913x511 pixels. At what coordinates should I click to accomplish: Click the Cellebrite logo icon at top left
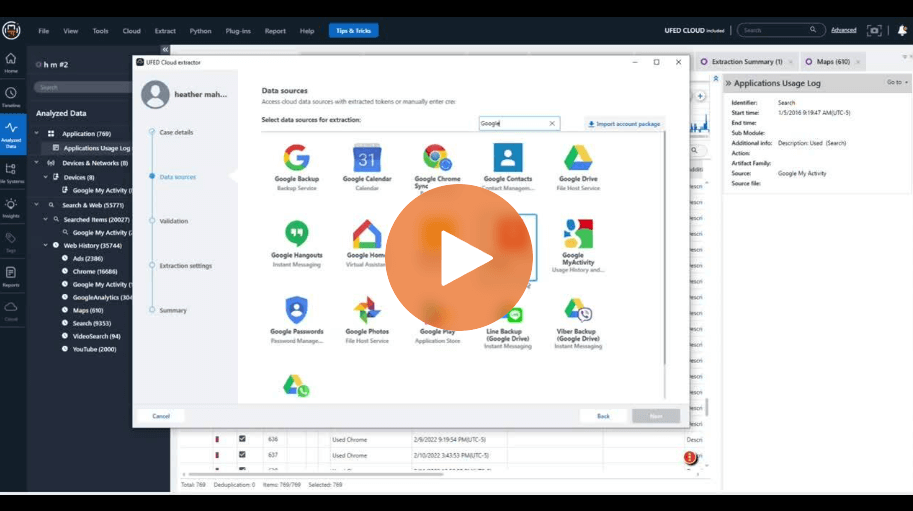click(x=11, y=30)
